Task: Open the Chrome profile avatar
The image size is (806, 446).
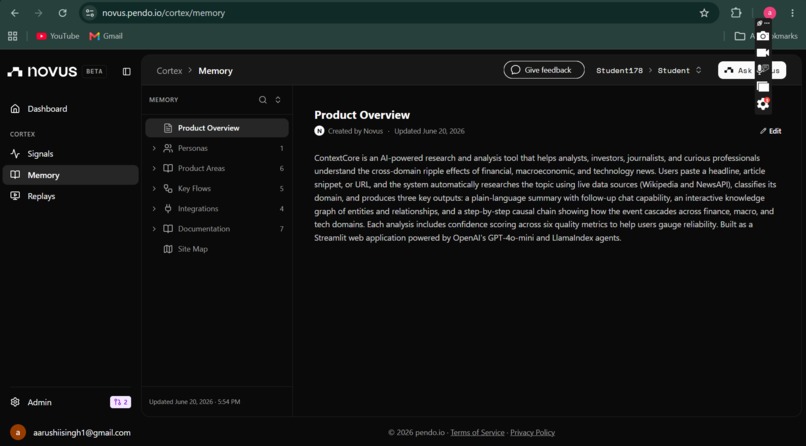Action: [x=769, y=13]
